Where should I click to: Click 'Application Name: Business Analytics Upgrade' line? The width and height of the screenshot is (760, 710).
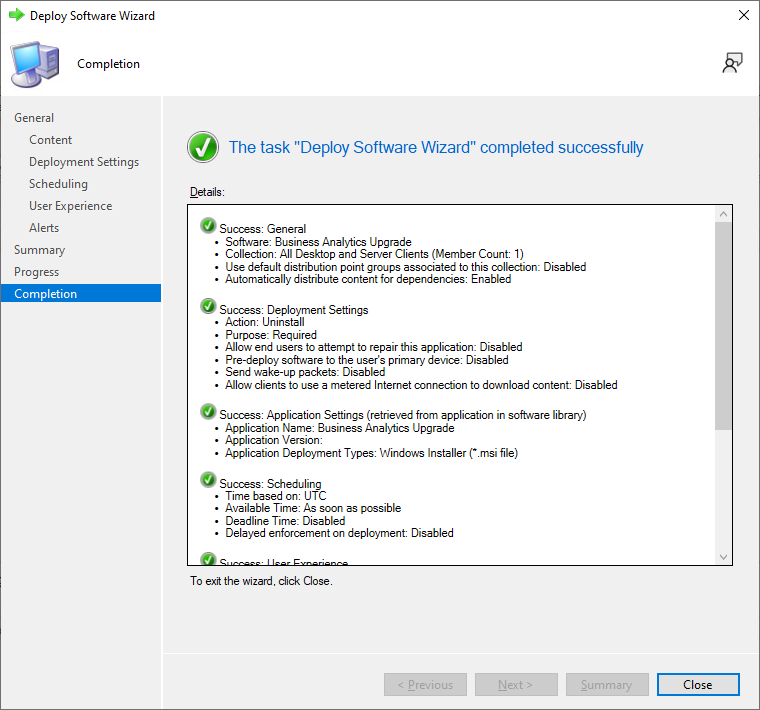pyautogui.click(x=340, y=428)
